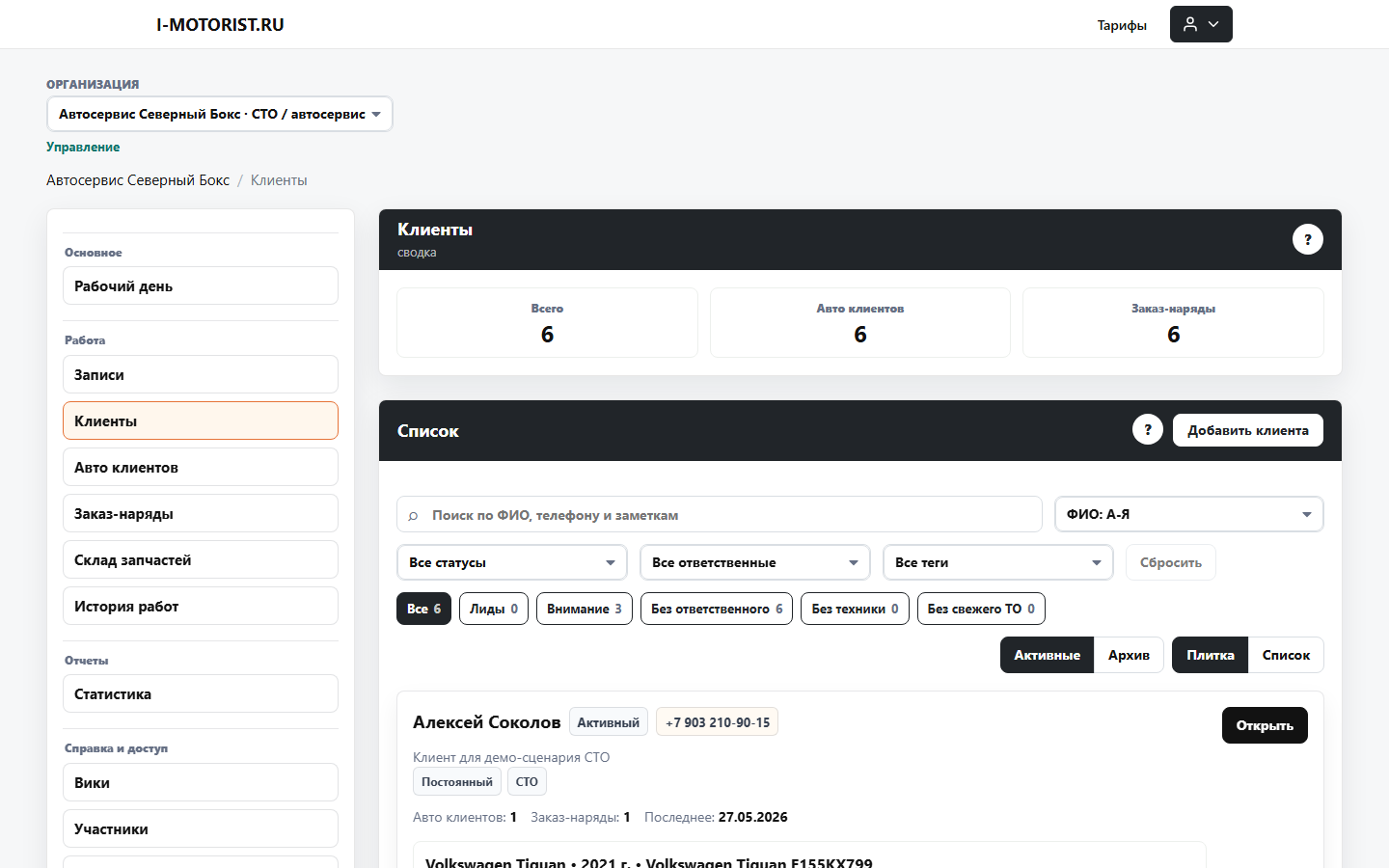1389x868 pixels.
Task: Click the Управление link
Action: pyautogui.click(x=83, y=147)
